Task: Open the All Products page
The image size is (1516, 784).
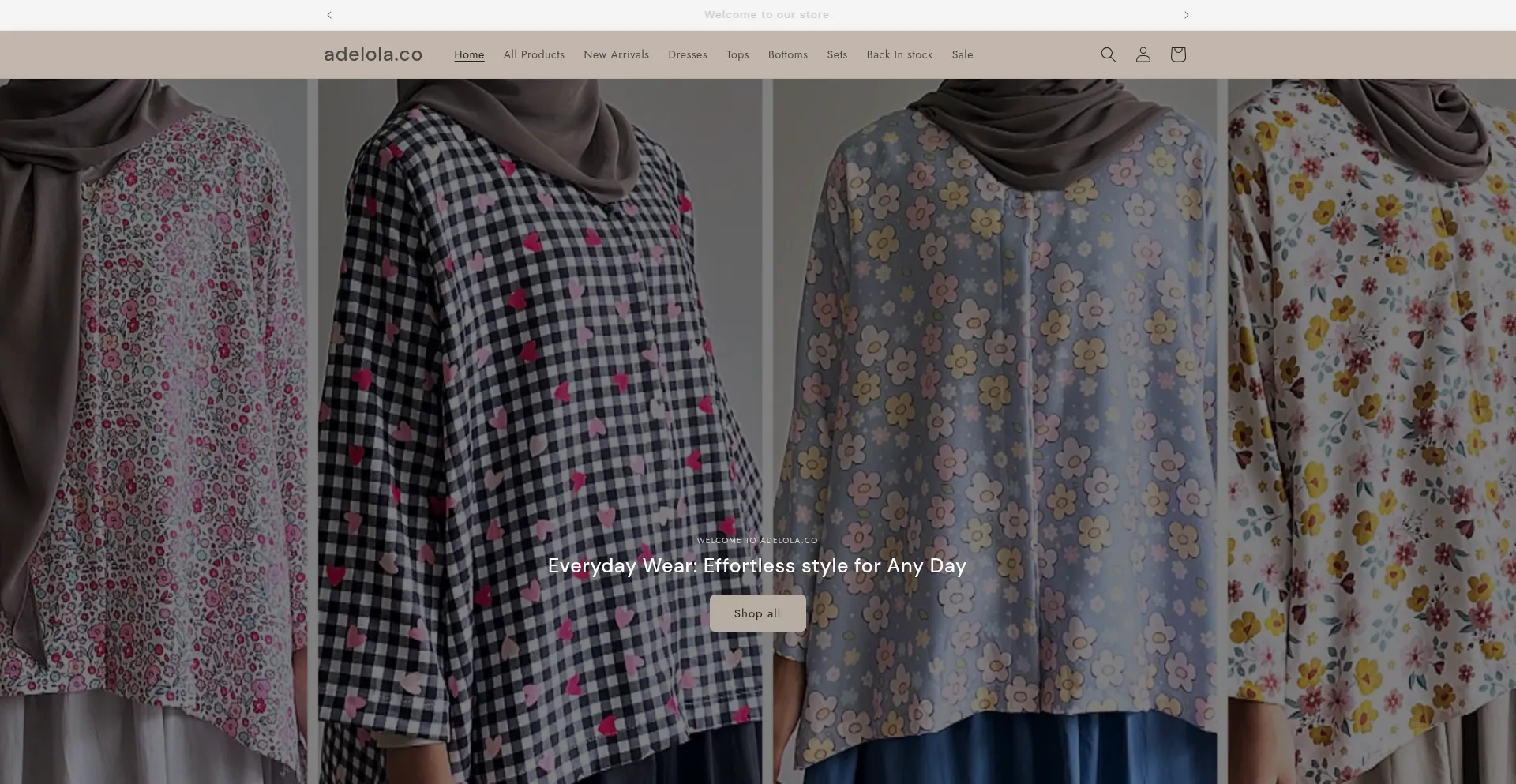Action: (x=534, y=54)
